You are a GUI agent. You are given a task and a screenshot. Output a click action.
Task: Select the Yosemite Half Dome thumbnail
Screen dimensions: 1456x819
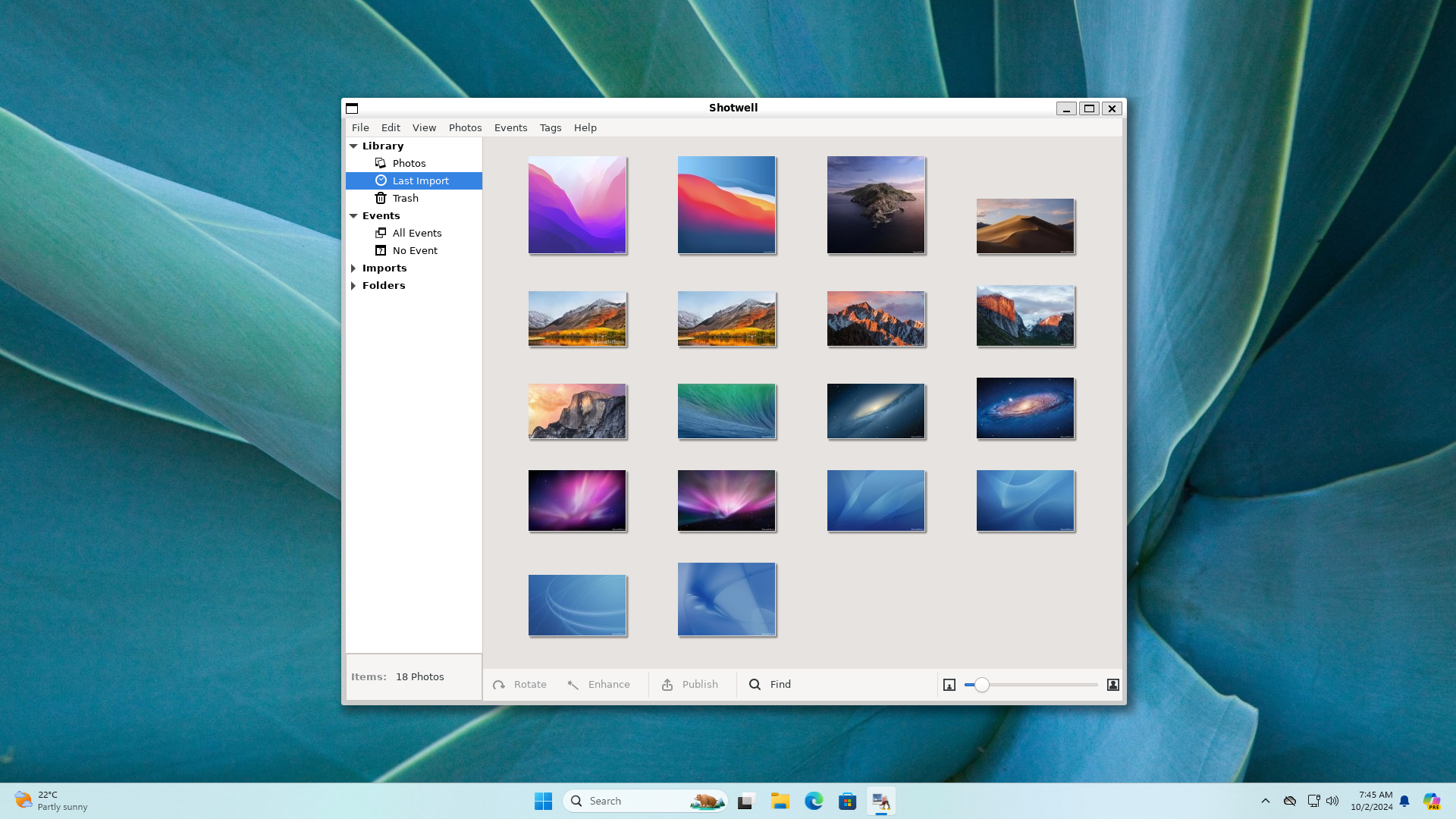click(577, 411)
